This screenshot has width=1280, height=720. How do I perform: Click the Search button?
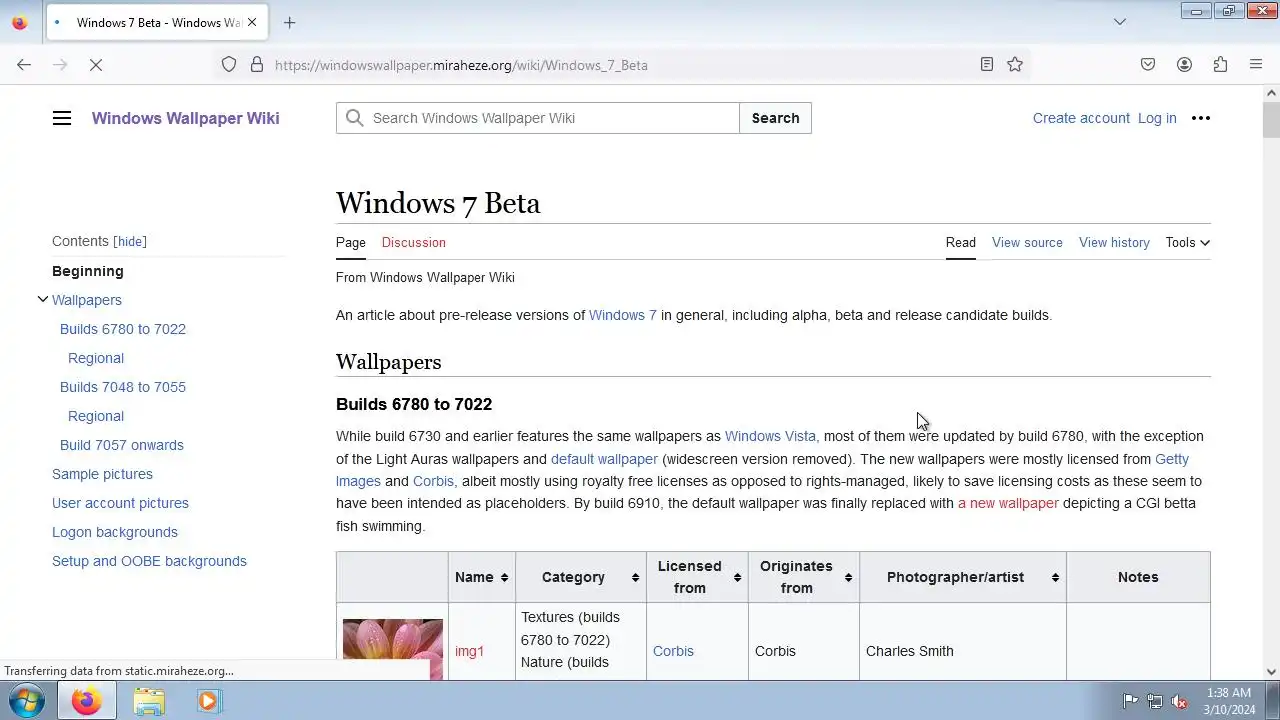click(775, 118)
